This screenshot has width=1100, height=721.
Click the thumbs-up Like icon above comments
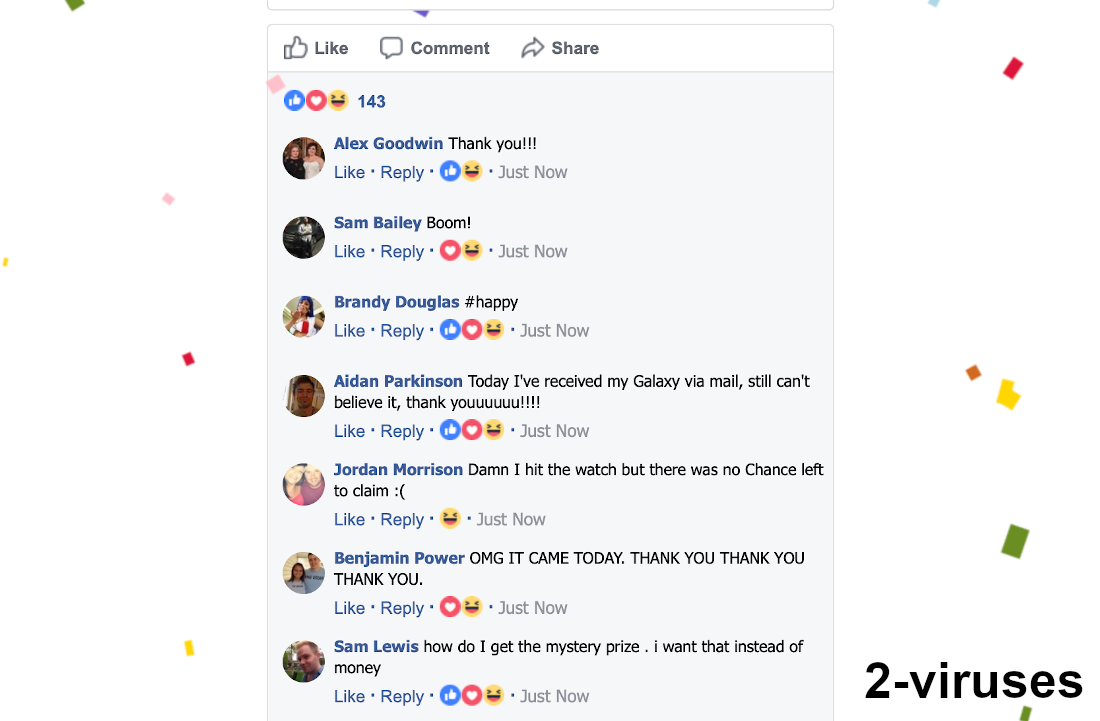[x=295, y=47]
